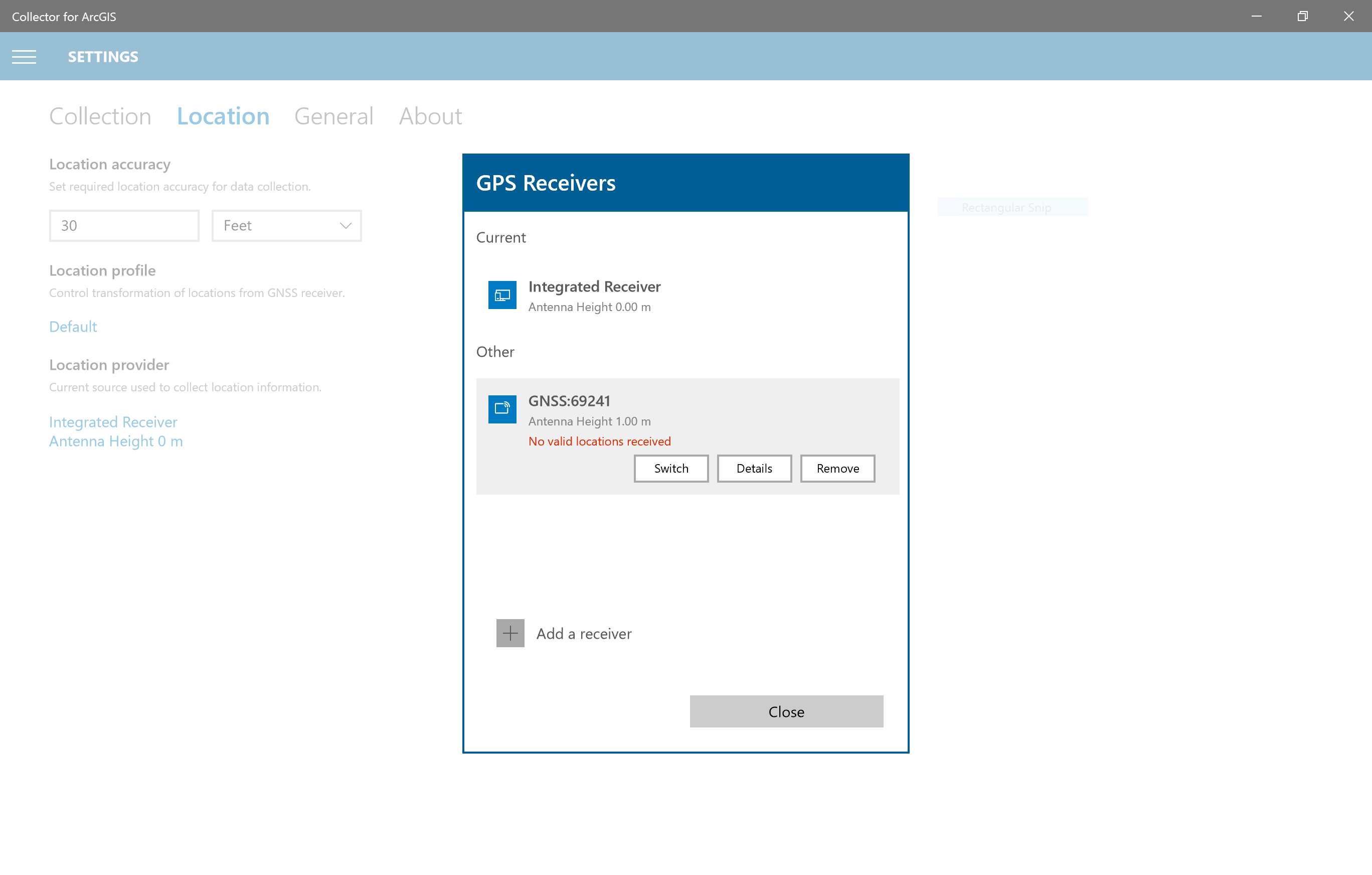Click the Location provider heading
Image resolution: width=1372 pixels, height=875 pixels.
point(109,365)
